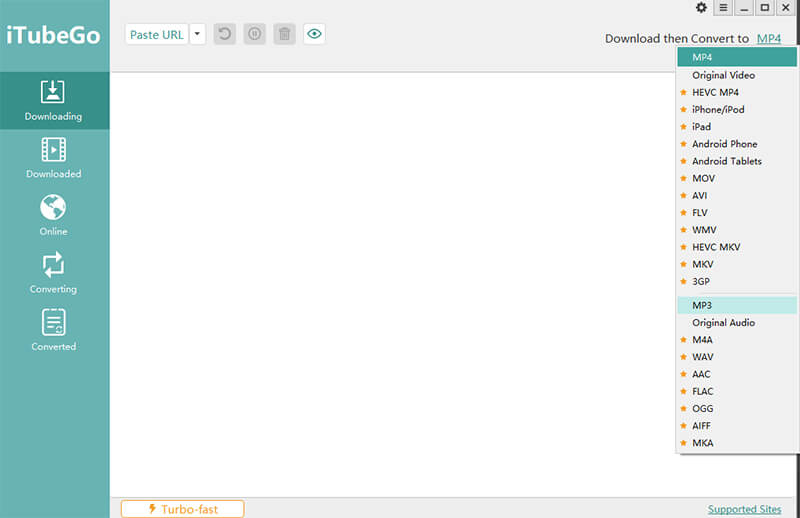Select AIFF audio format
Viewport: 800px width, 518px height.
(x=737, y=426)
